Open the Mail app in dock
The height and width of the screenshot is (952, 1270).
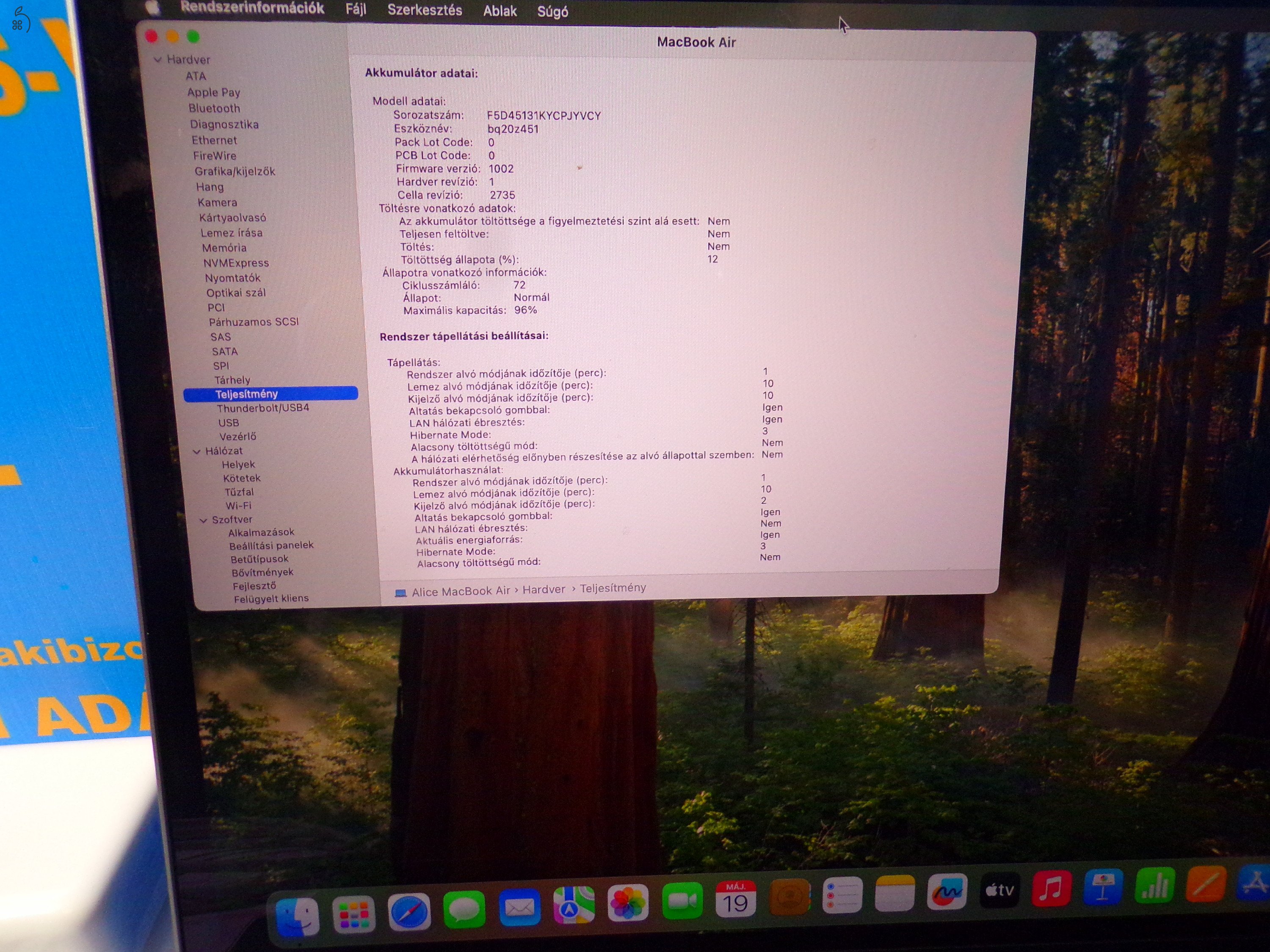[x=519, y=907]
